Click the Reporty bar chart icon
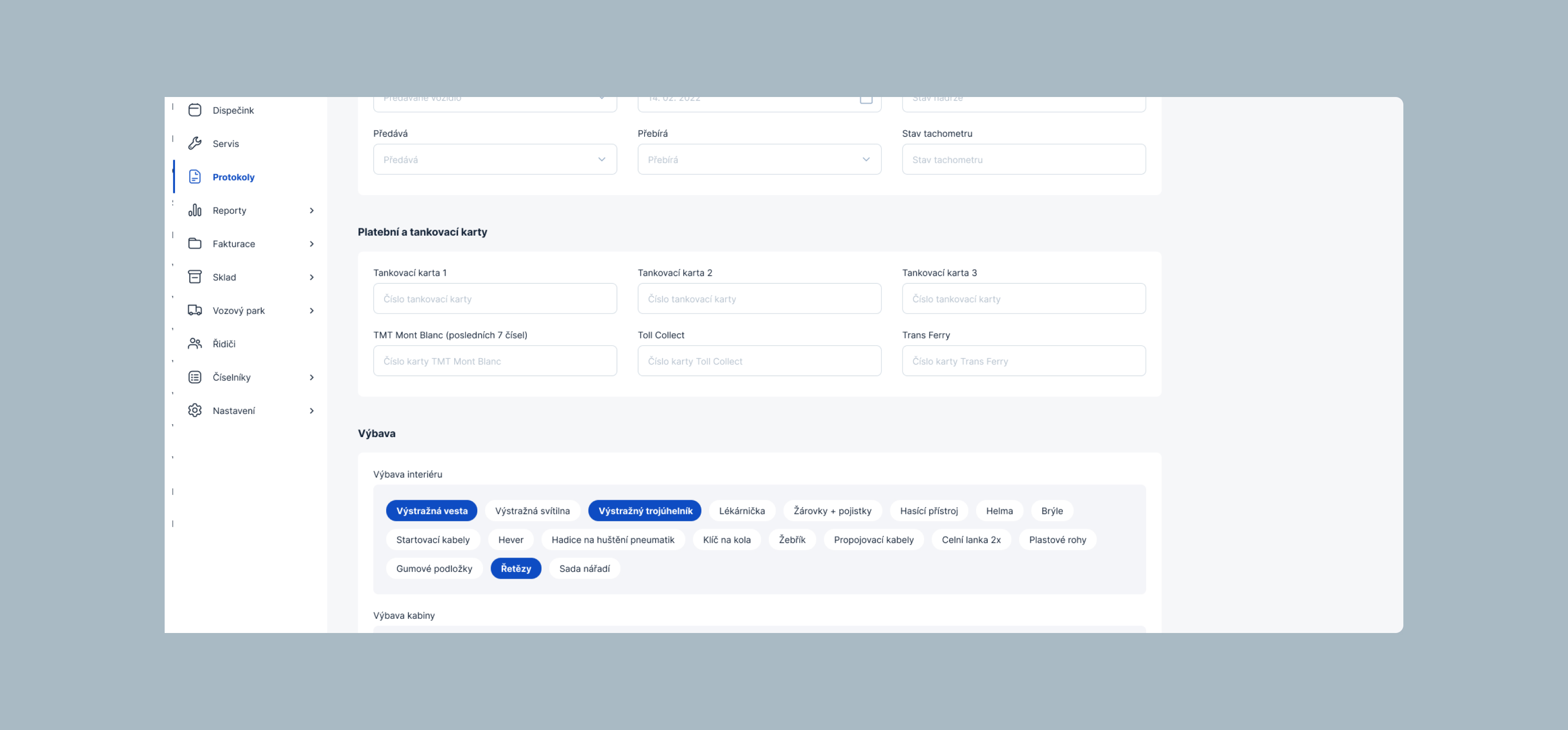 pyautogui.click(x=195, y=210)
